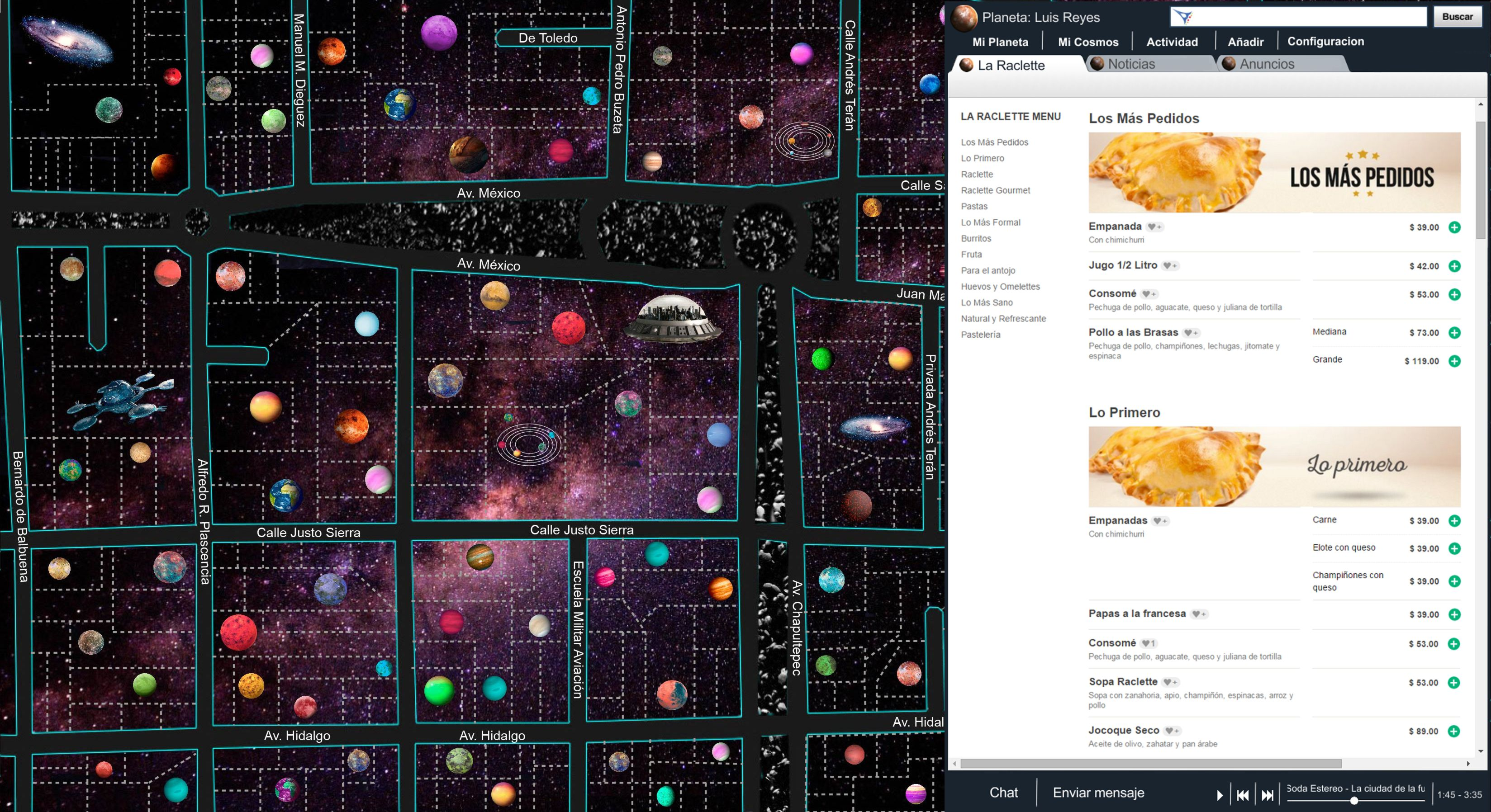Add Pollo a las Brasas Mediana
The image size is (1491, 812).
[x=1454, y=333]
